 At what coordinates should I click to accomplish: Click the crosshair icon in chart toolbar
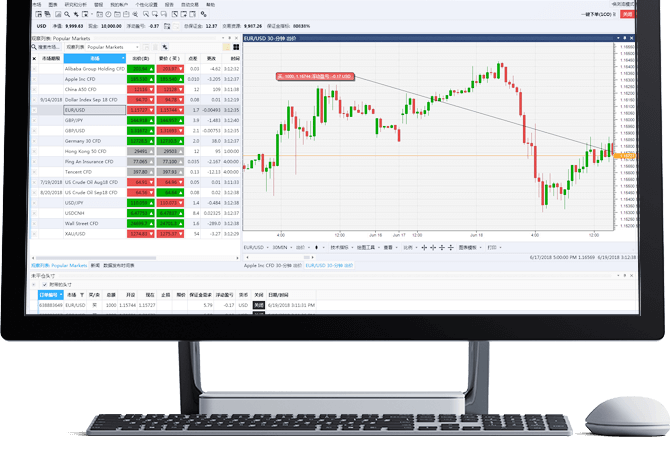pos(423,246)
